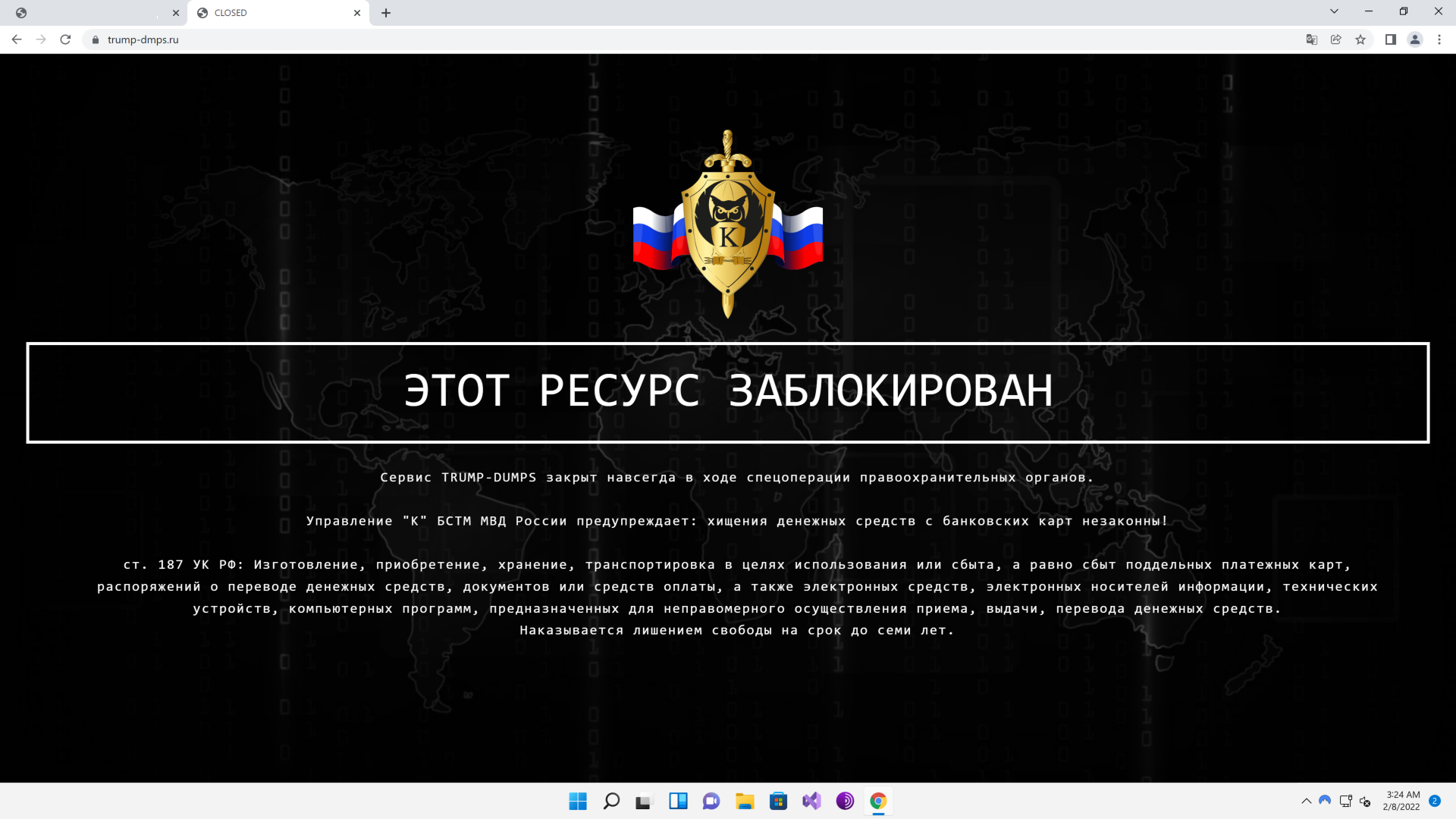Click the ст. 187 УК РФ paragraph
The height and width of the screenshot is (819, 1456).
[x=736, y=587]
